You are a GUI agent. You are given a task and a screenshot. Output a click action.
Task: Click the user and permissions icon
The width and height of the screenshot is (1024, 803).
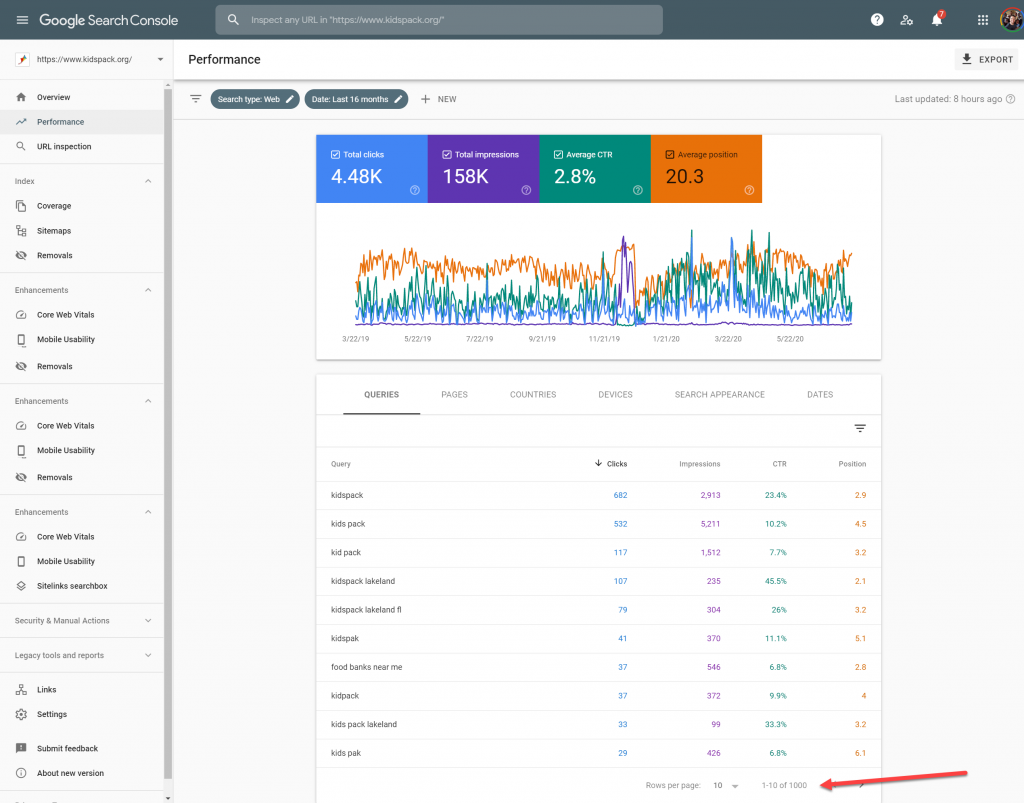click(906, 19)
